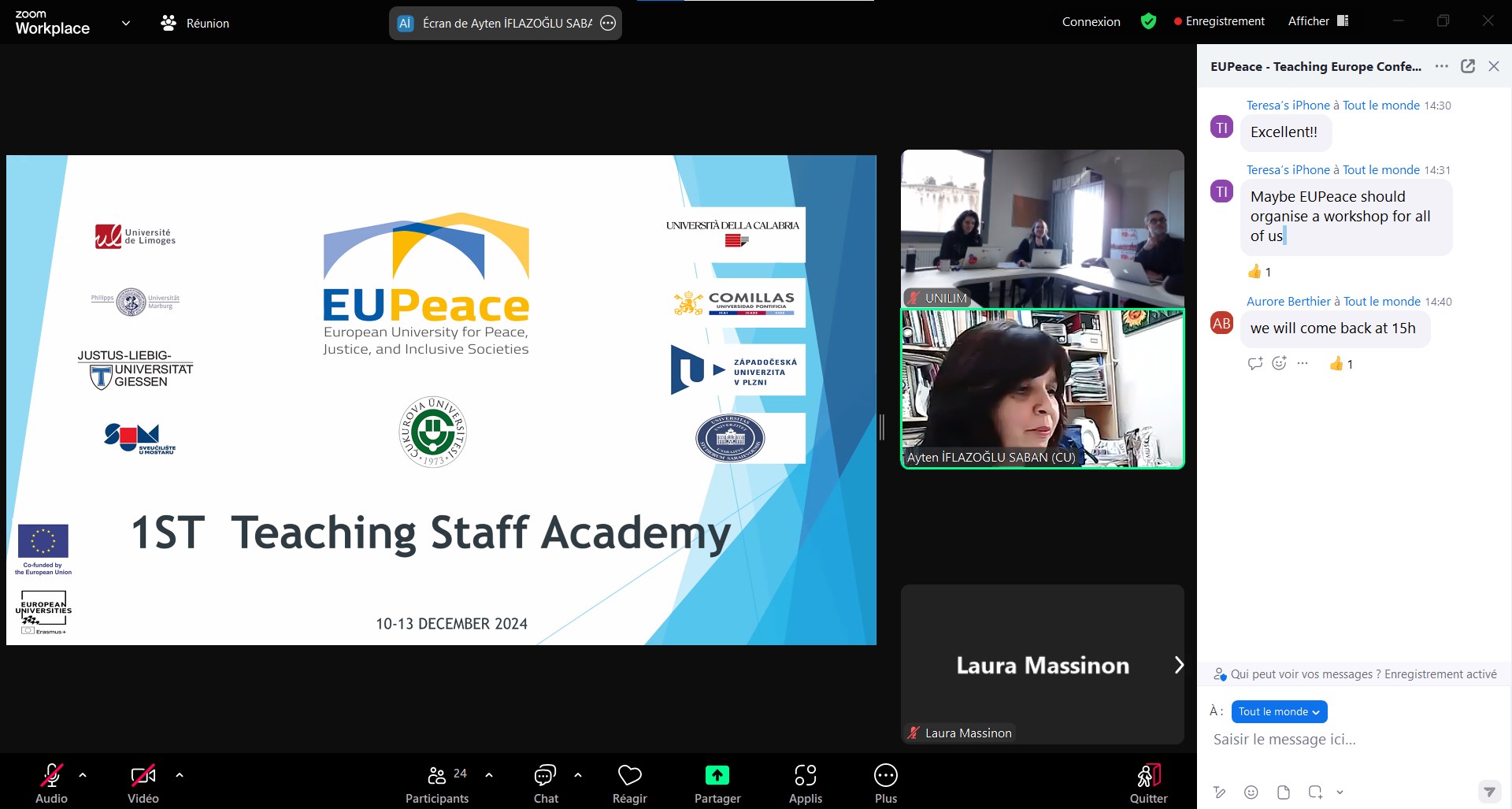Screen dimensions: 1512x809
Task: Click Aurore Berthier sender name
Action: (x=1288, y=301)
